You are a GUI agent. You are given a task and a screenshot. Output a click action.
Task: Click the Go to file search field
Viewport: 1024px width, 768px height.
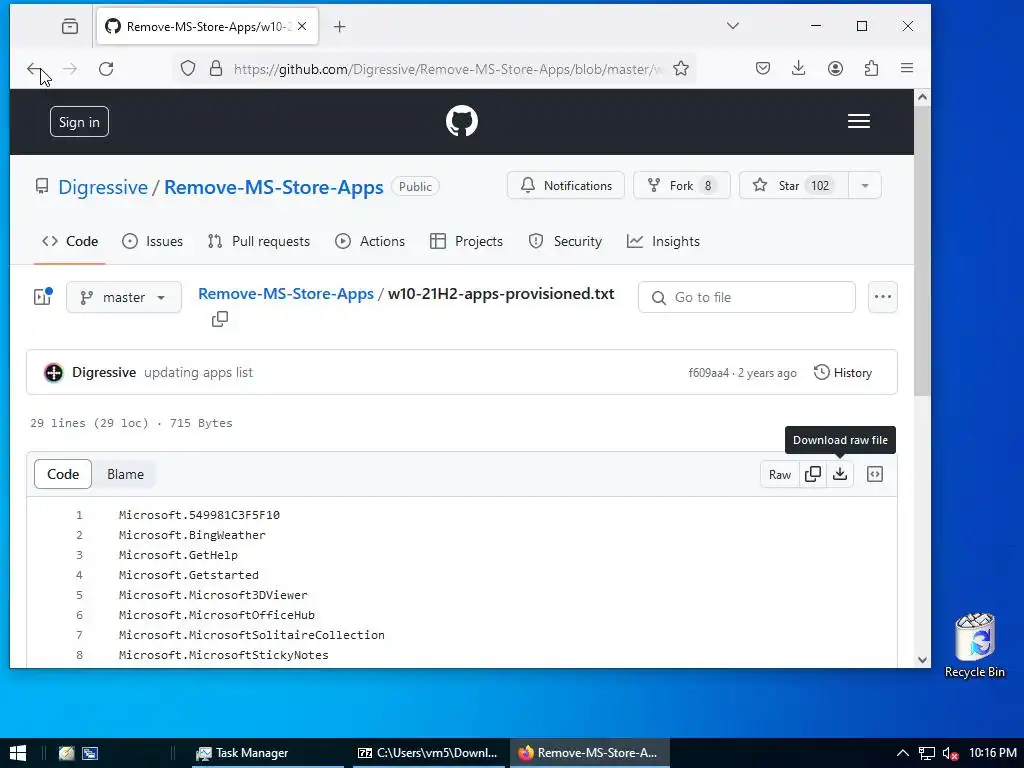click(x=746, y=297)
